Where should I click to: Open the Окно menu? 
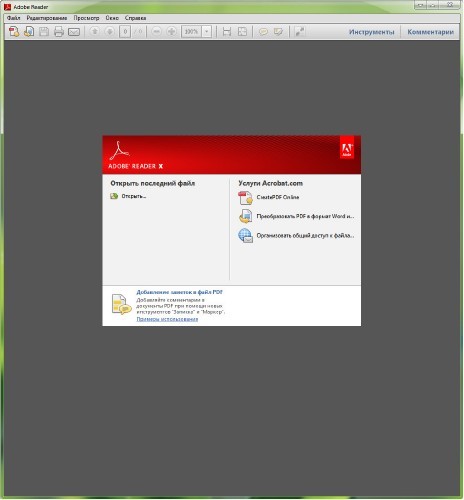(112, 18)
